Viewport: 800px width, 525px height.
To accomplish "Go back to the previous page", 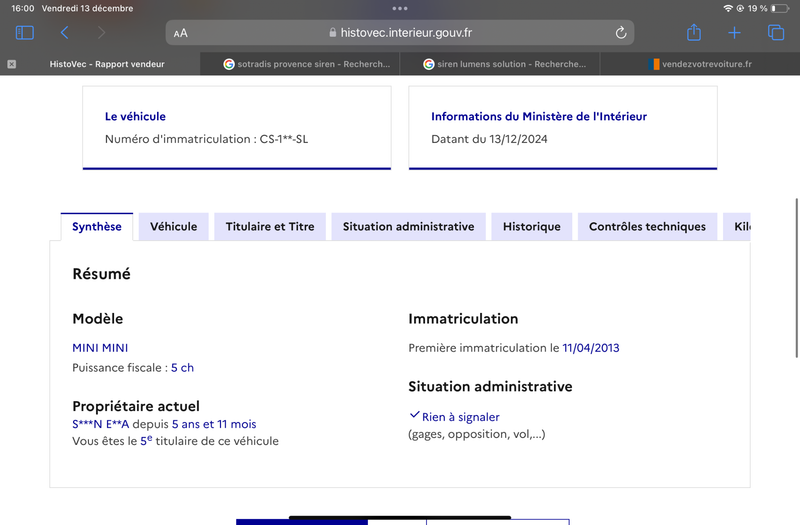I will click(64, 33).
